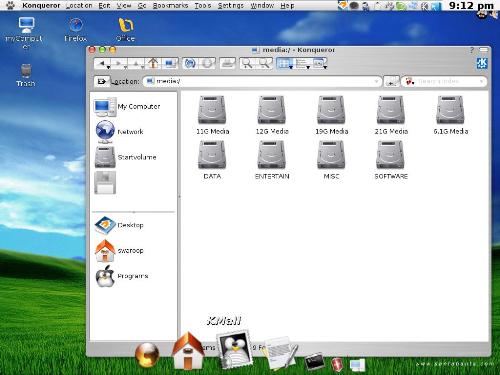Open the Go menu
This screenshot has width=500, height=375.
(x=142, y=5)
